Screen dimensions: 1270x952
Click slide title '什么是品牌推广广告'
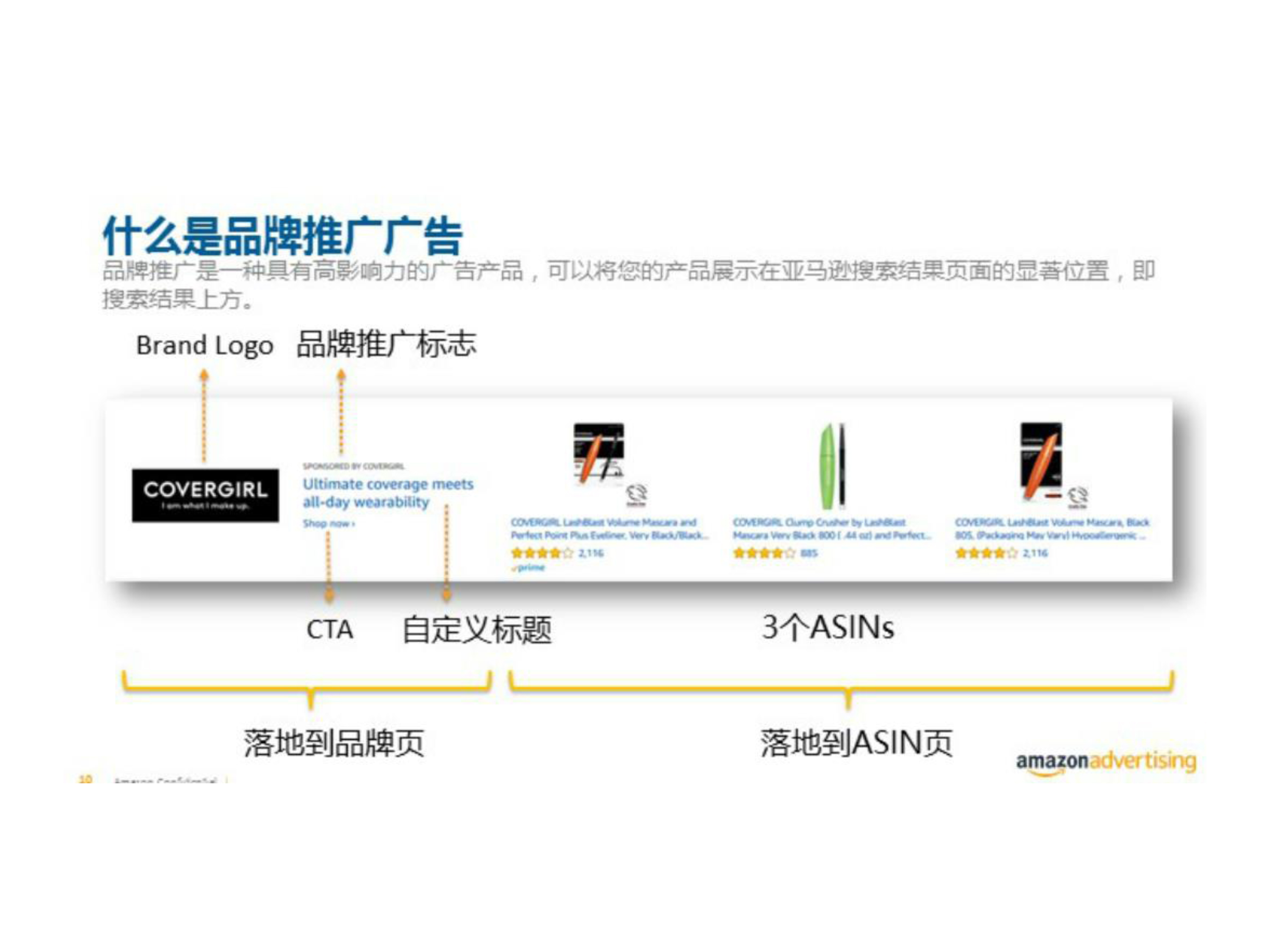[x=282, y=236]
